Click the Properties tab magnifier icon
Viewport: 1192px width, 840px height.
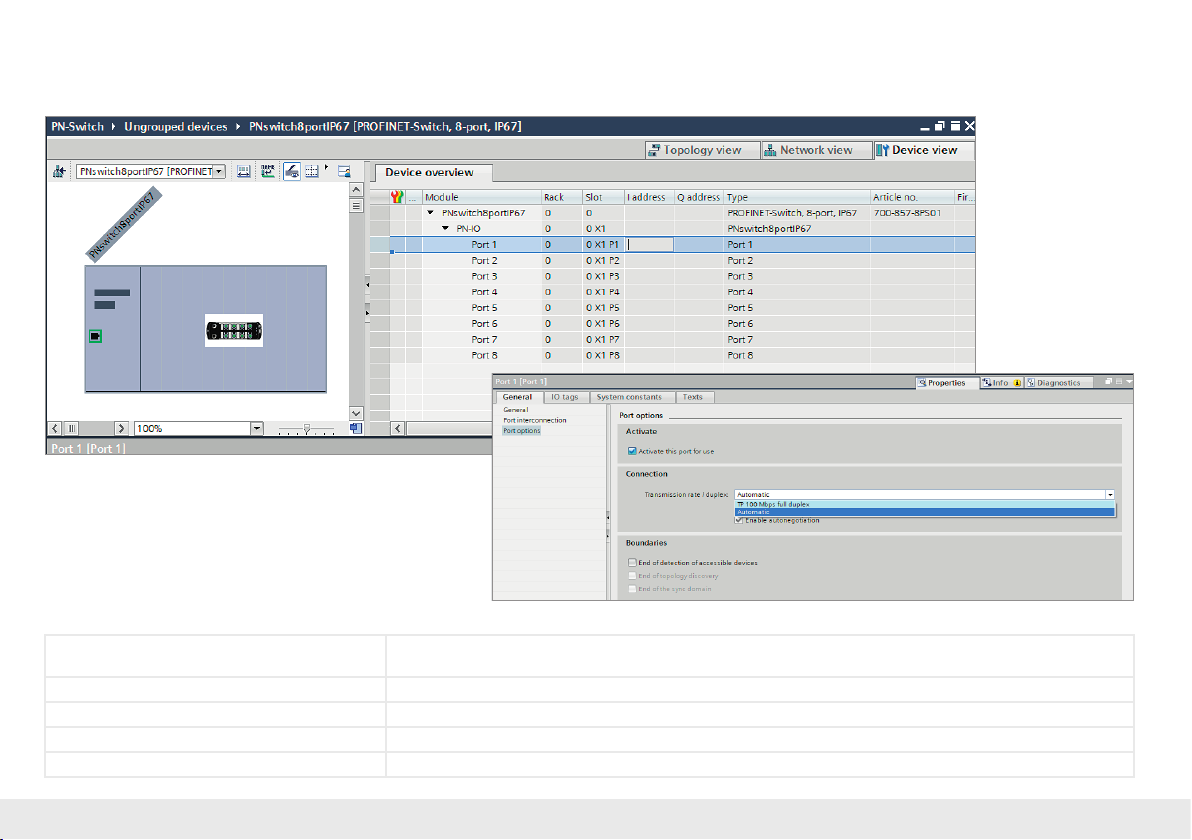click(x=922, y=383)
